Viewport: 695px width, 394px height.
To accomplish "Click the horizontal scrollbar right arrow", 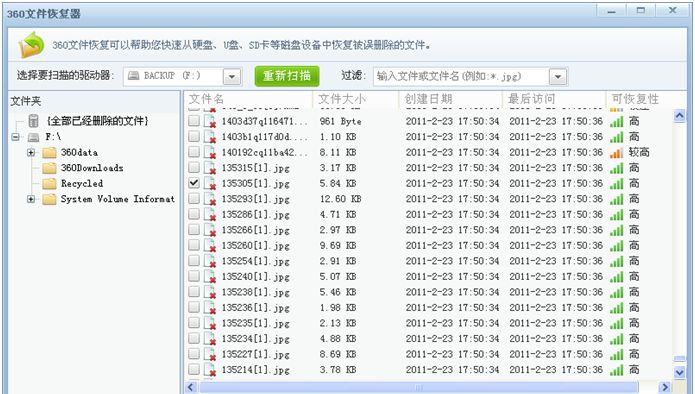I will [664, 387].
